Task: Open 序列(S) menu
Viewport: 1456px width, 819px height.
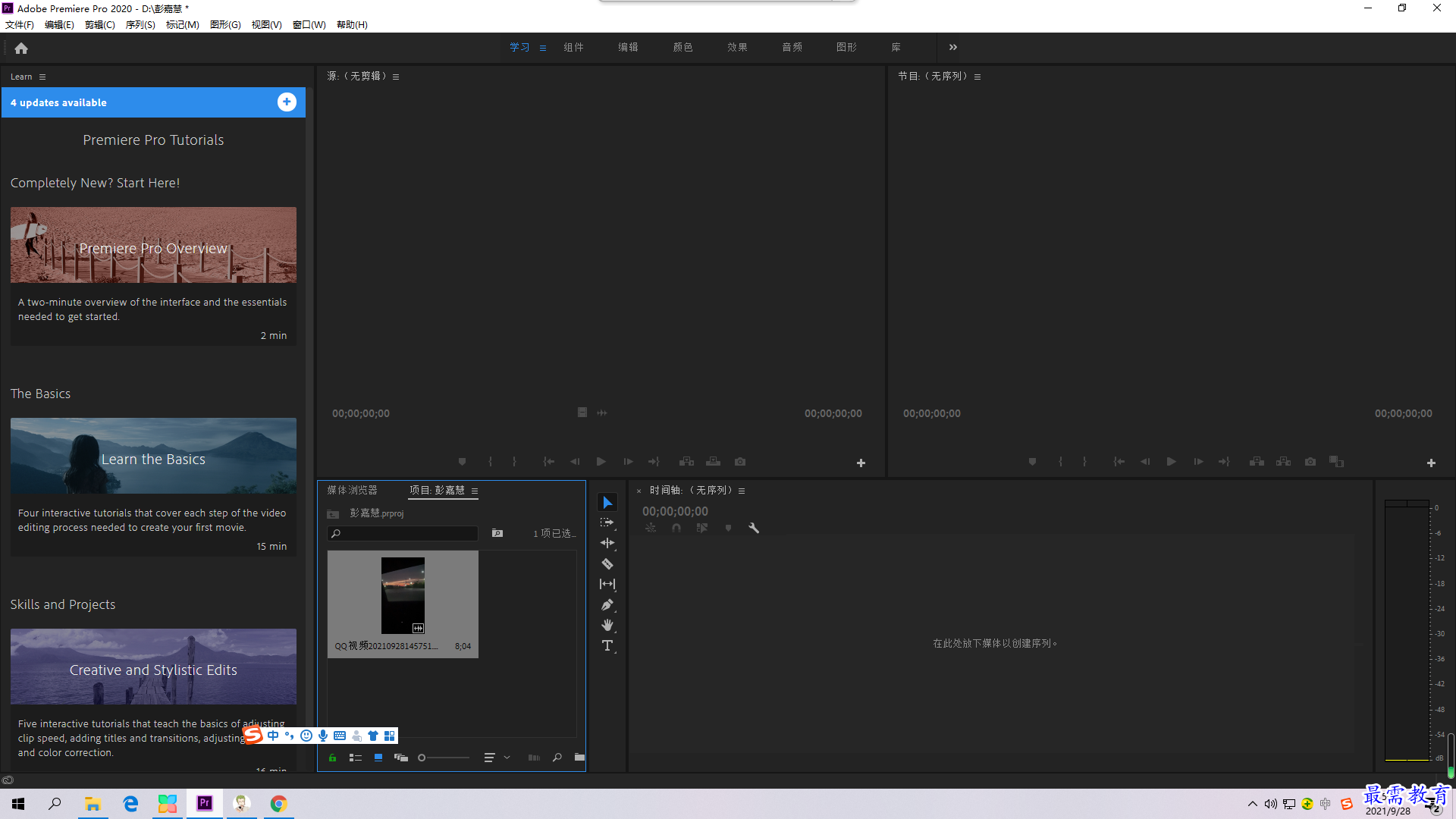Action: [140, 25]
